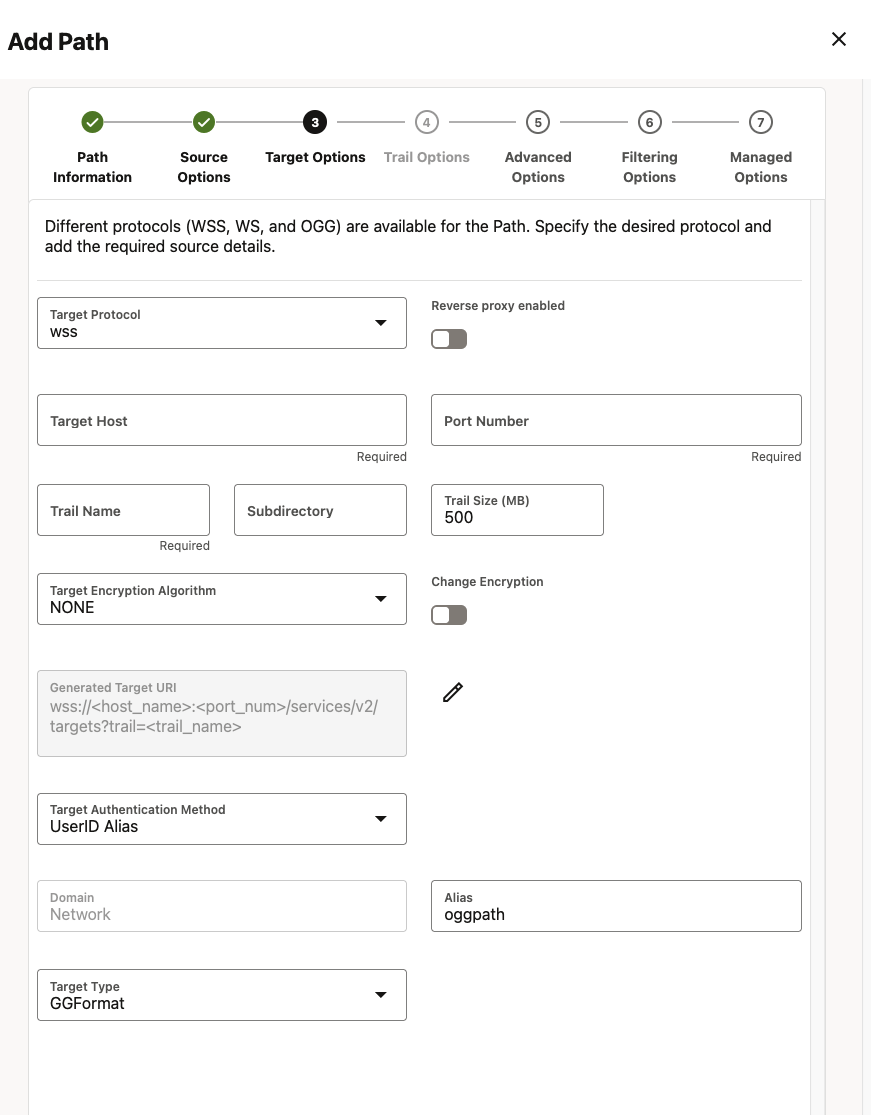Screen dimensions: 871x1115
Task: Click the Target Host input field
Action: (222, 420)
